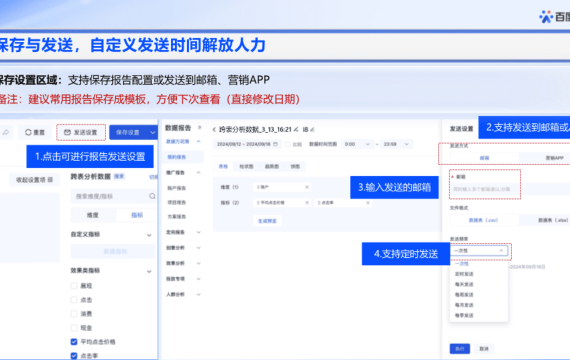Uncheck the 点击率 checkbox
Viewport: 570px width, 360px height.
(x=74, y=355)
